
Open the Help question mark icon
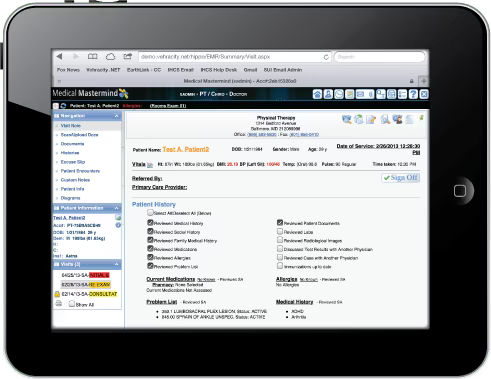pos(413,94)
